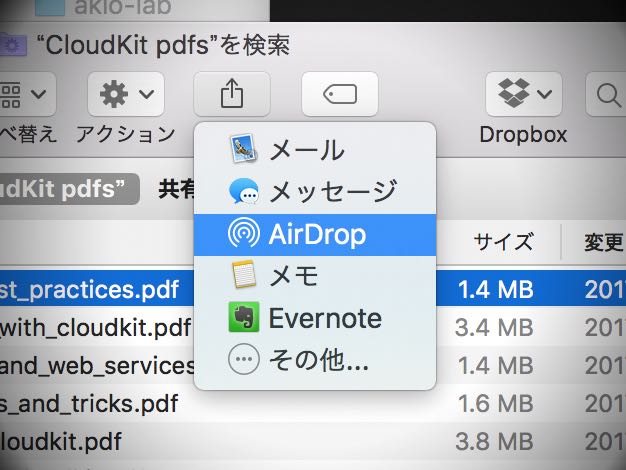Screen dimensions: 626x470
Task: Click the ellipsis icon beside その他
Action: coord(244,359)
